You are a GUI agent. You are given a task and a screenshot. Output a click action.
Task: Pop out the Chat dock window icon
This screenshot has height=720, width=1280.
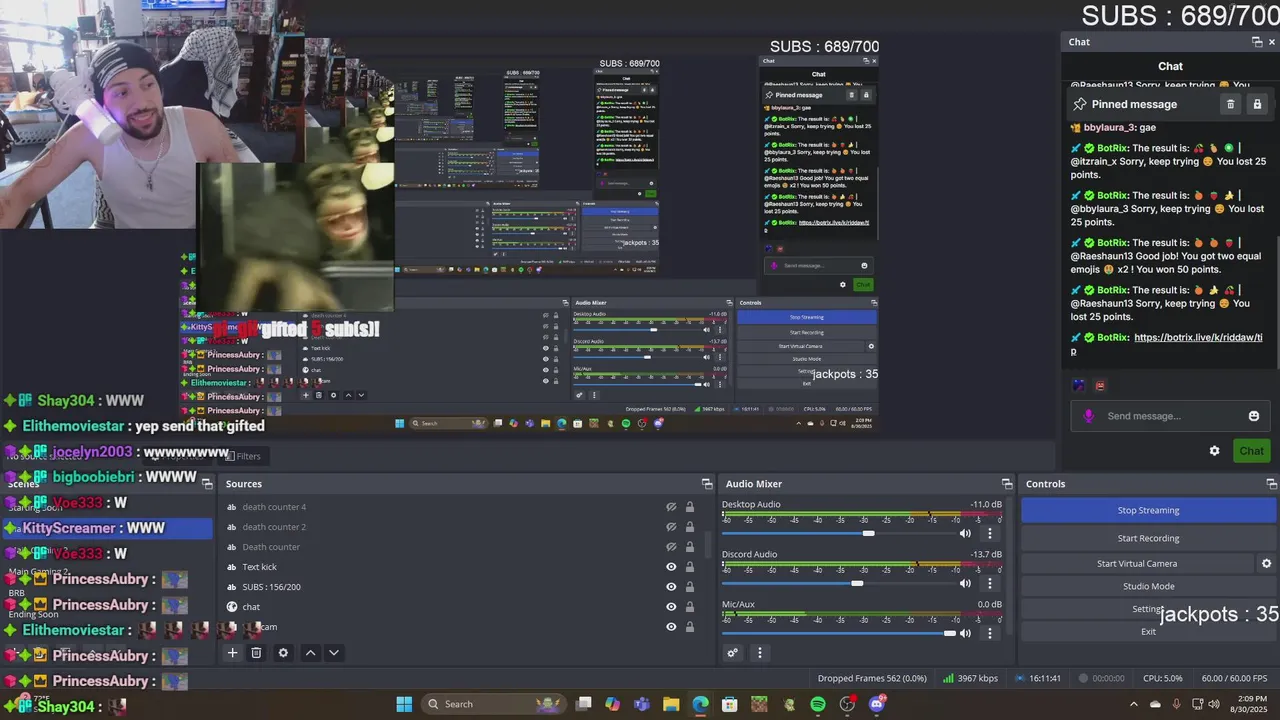pyautogui.click(x=1257, y=42)
